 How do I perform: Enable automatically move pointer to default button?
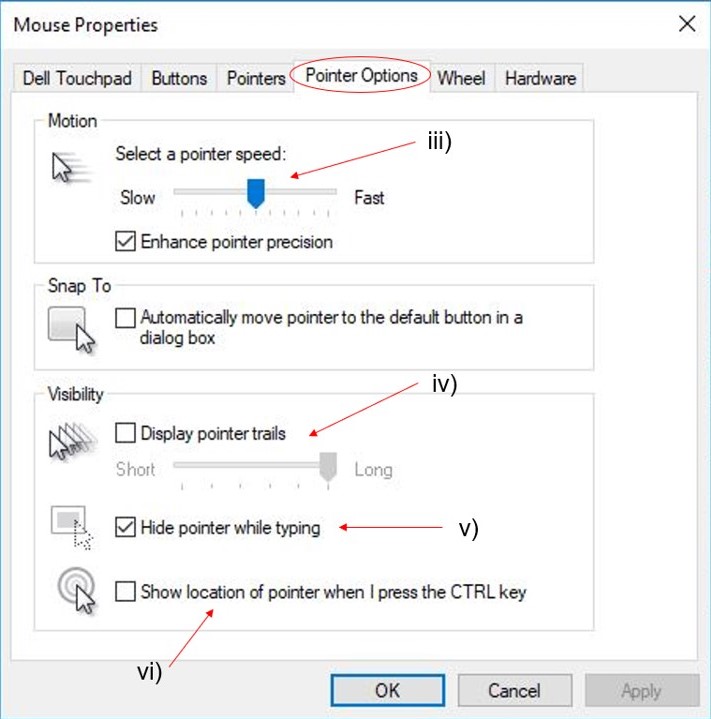pyautogui.click(x=125, y=318)
